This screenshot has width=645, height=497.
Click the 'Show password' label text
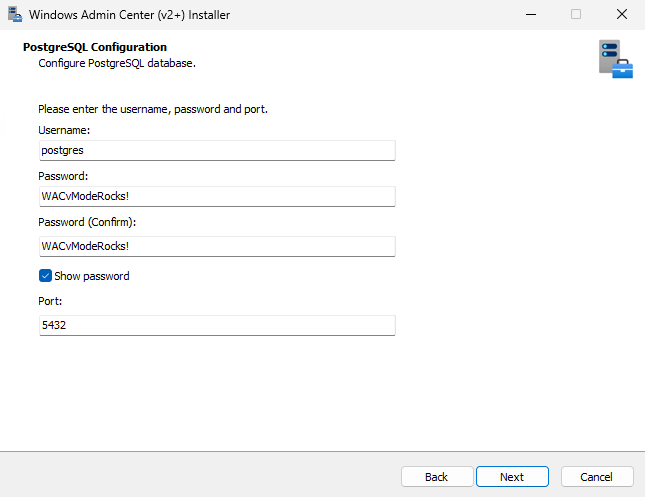pos(92,276)
